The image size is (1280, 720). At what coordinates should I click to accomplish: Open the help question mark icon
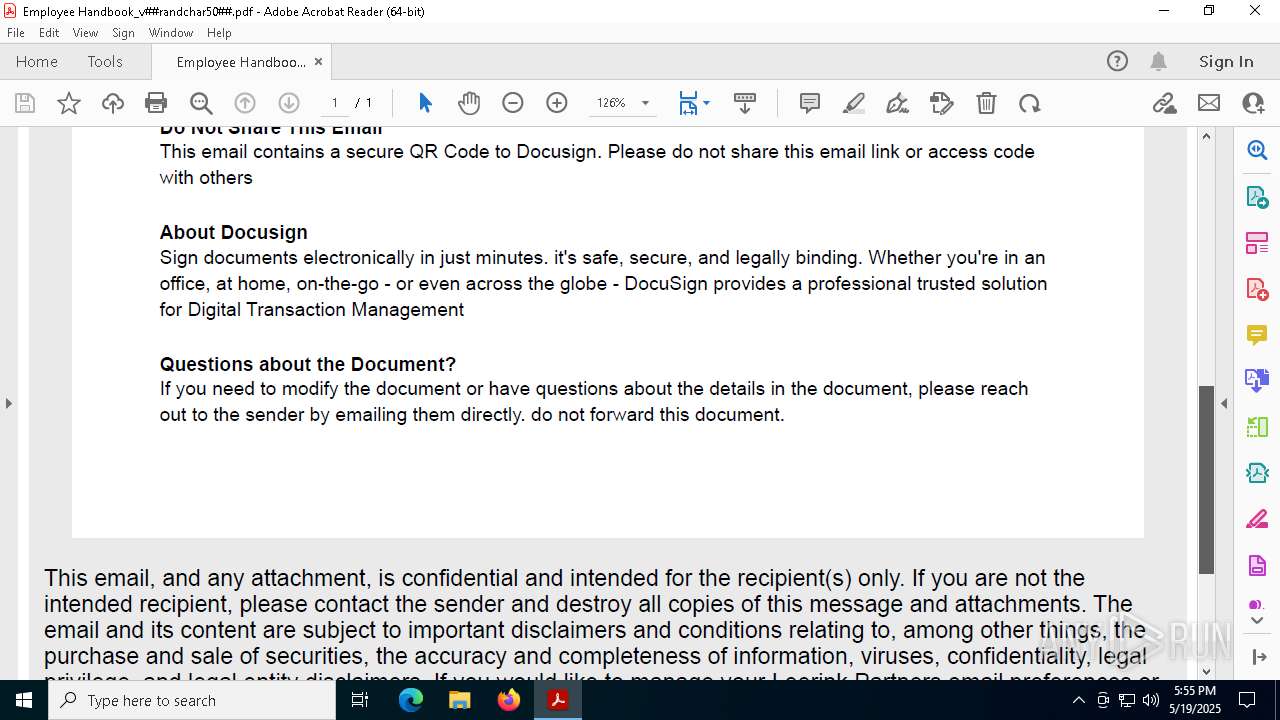coord(1117,62)
